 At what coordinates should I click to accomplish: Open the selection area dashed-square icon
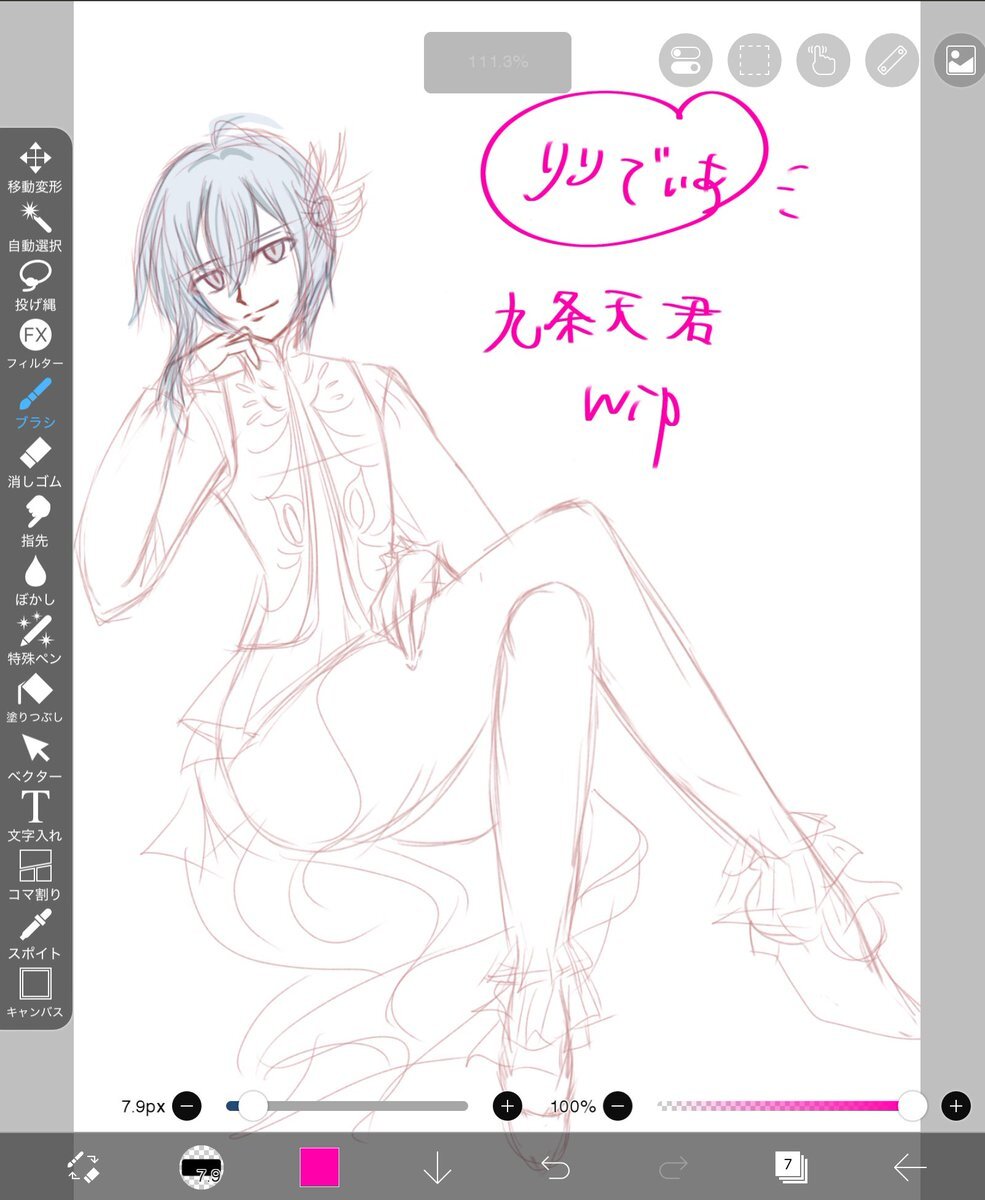(754, 60)
